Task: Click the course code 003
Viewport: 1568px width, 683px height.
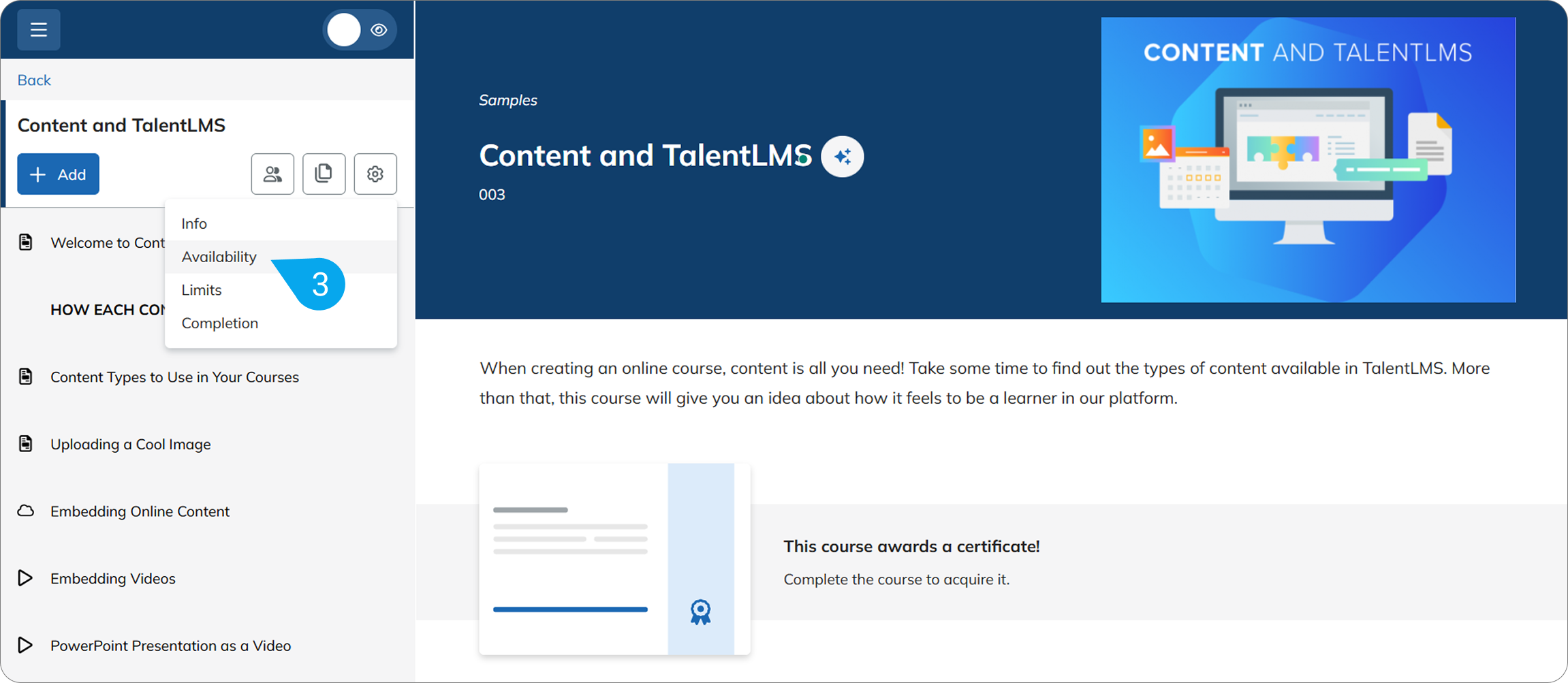Action: (492, 195)
